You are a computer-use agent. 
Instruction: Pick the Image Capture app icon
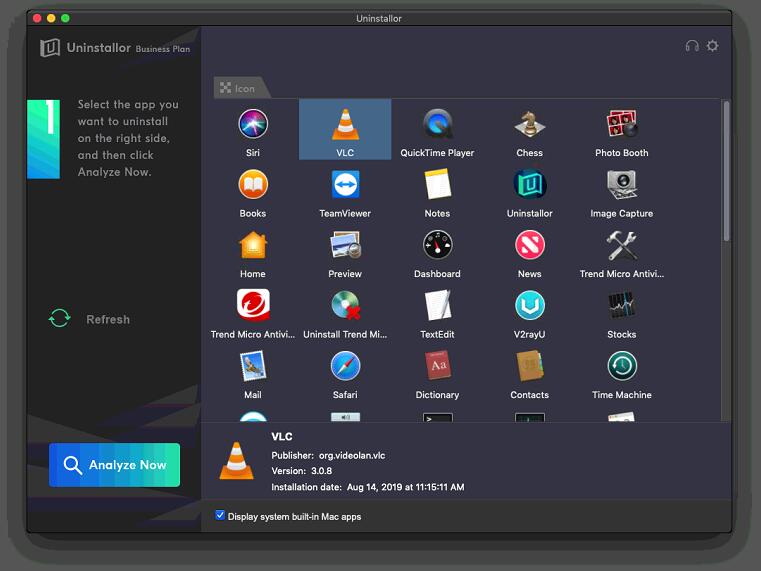622,184
